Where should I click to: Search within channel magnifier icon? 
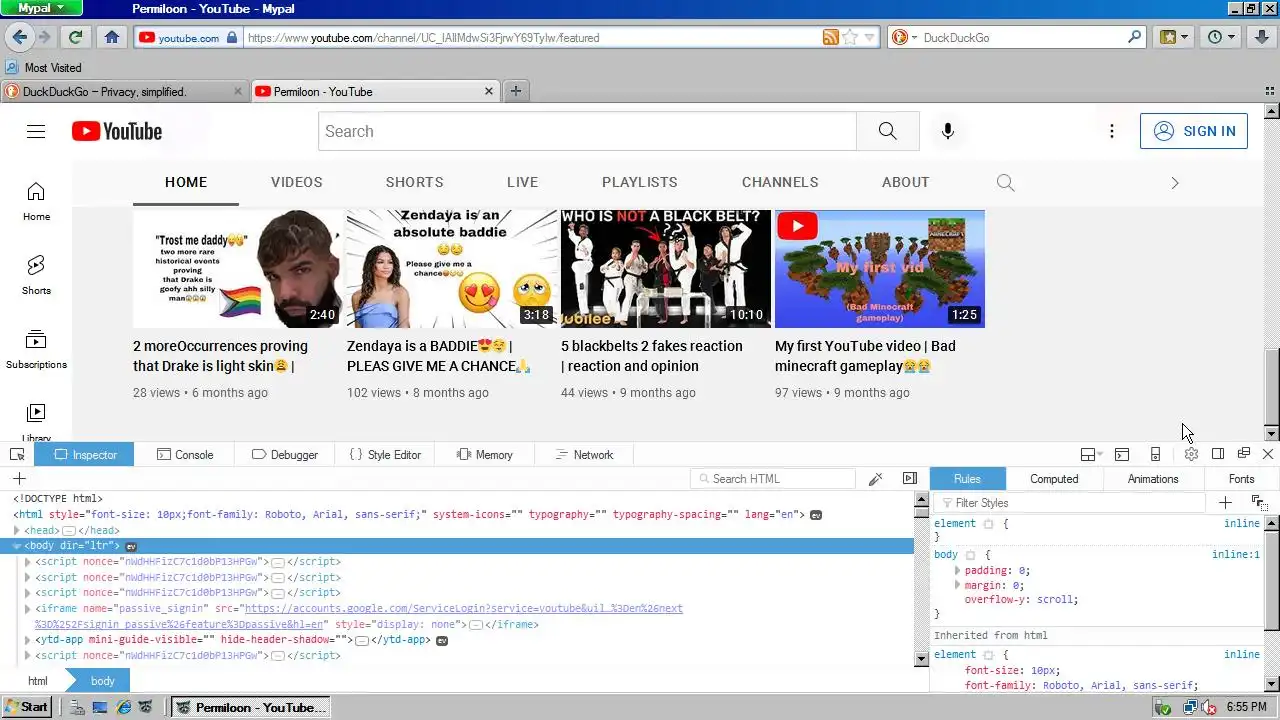tap(1005, 182)
